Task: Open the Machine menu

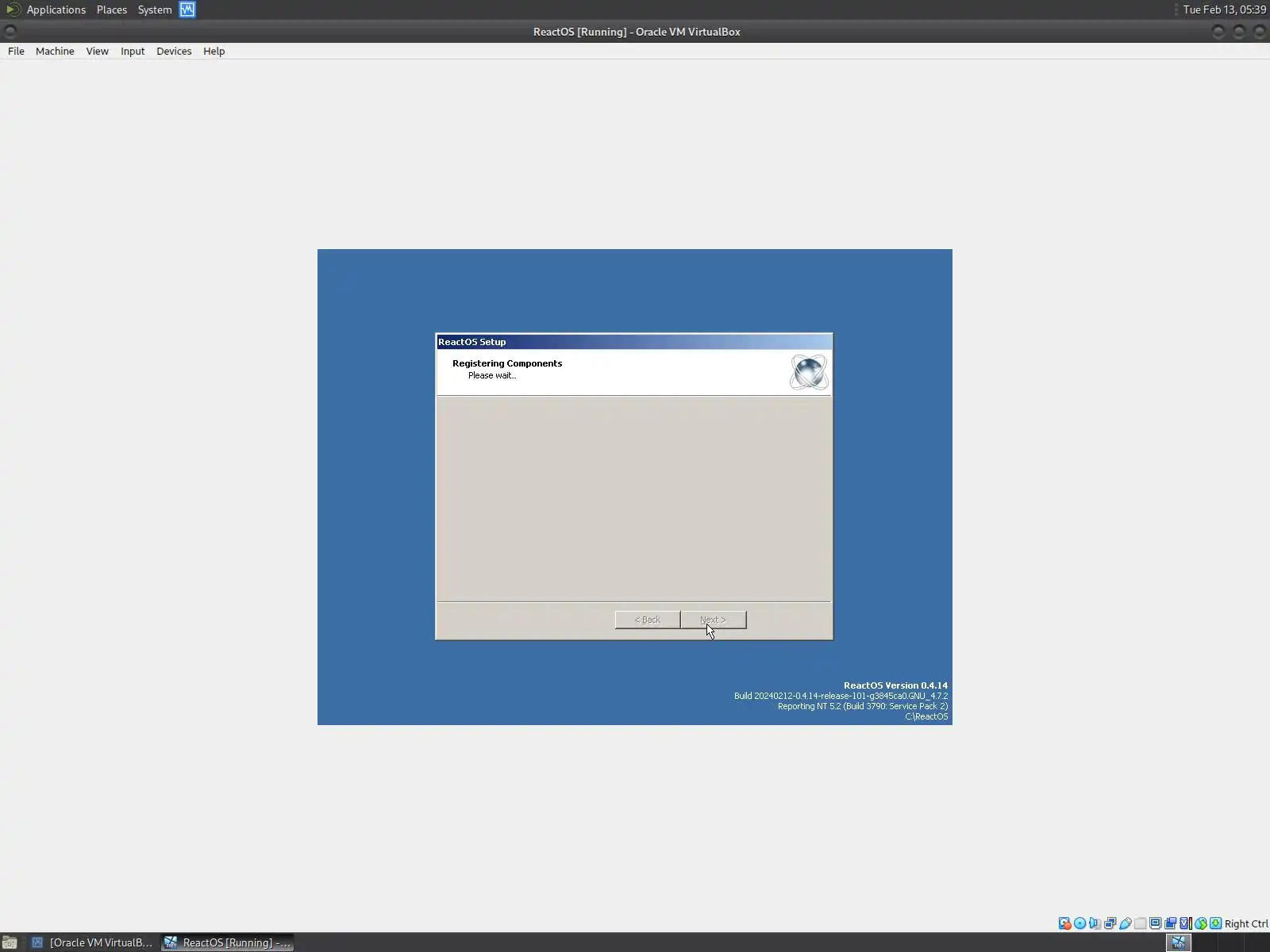Action: point(55,51)
